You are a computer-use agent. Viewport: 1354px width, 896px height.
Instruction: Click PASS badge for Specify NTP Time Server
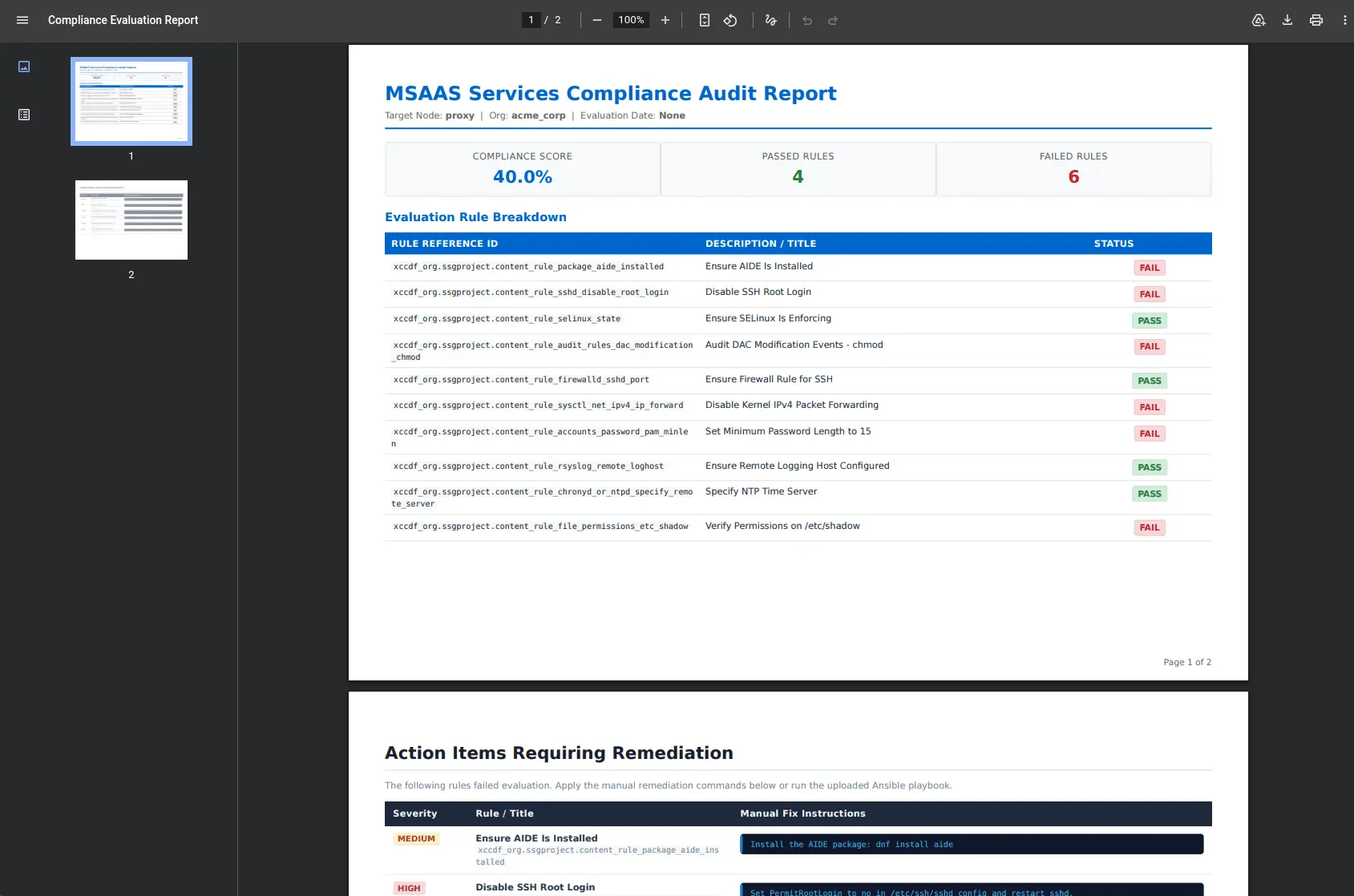coord(1150,494)
